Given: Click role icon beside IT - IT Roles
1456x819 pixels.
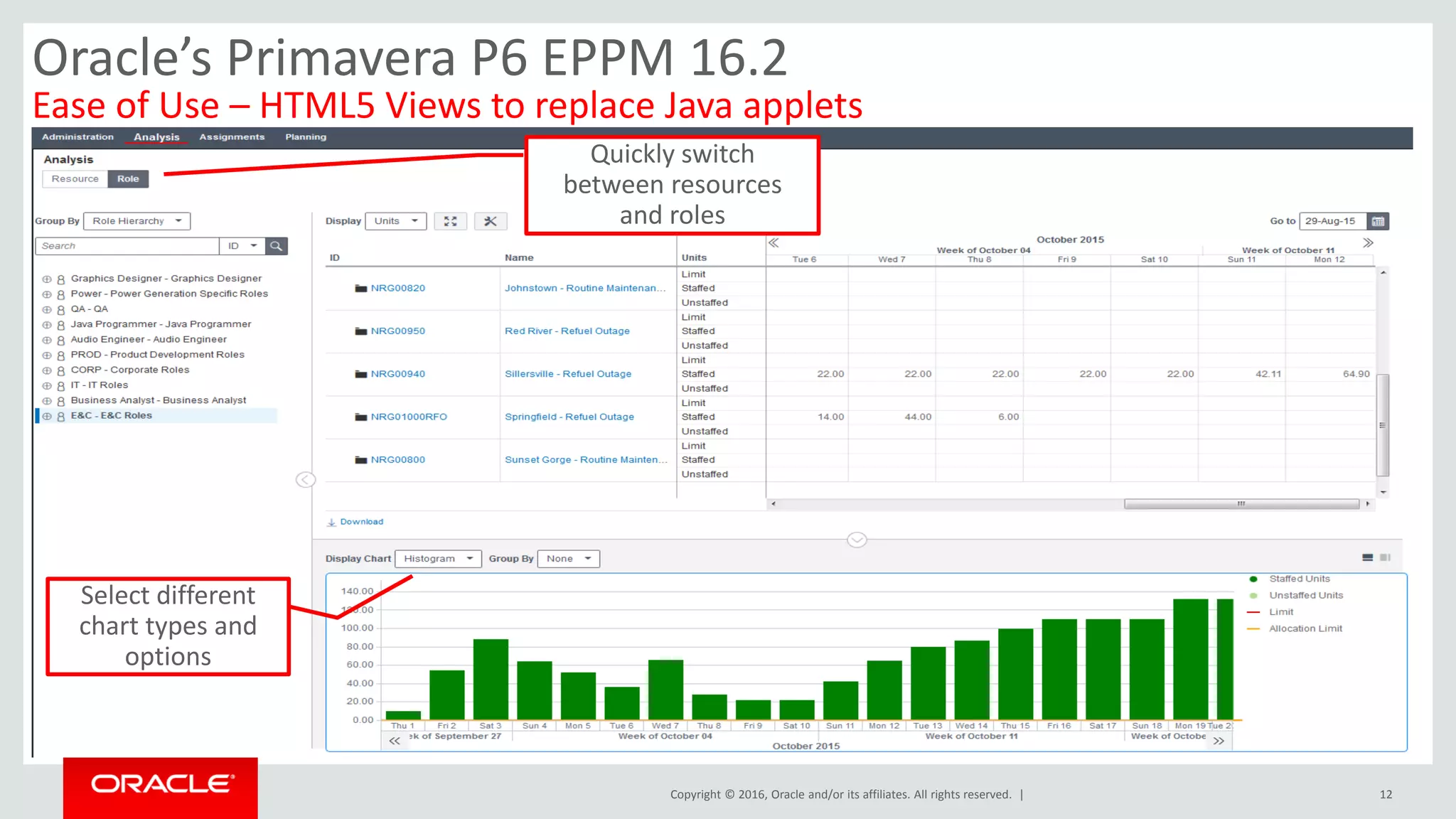Looking at the screenshot, I should (x=61, y=386).
